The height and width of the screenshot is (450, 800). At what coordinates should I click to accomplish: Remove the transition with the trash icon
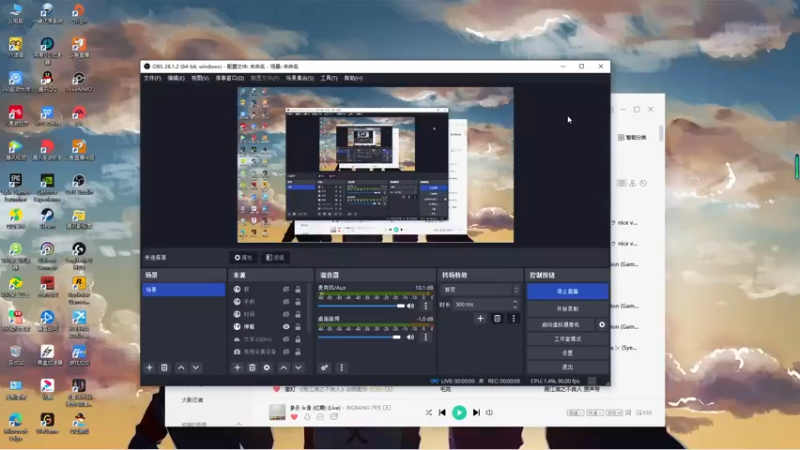point(497,318)
